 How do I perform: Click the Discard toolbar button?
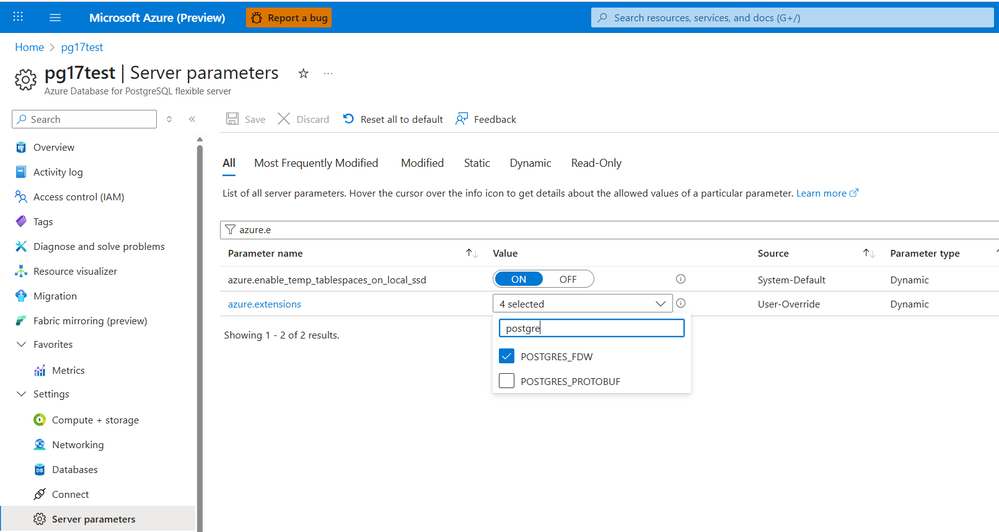click(303, 119)
